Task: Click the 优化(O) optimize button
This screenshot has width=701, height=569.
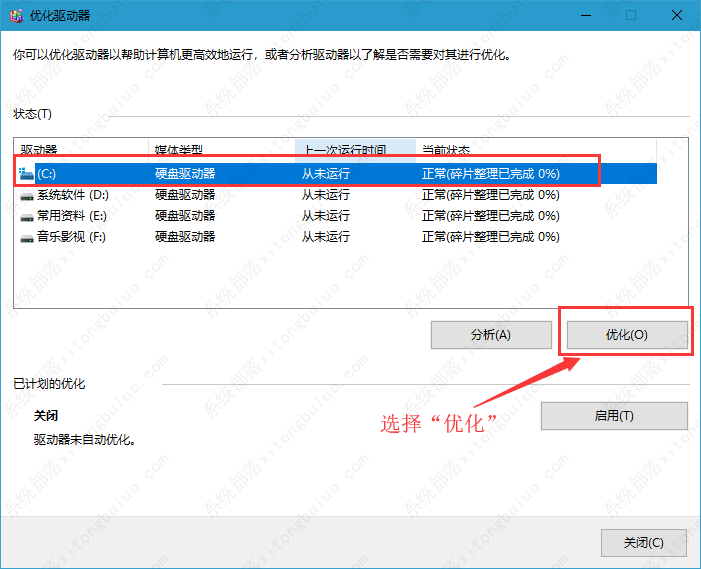Action: click(627, 335)
